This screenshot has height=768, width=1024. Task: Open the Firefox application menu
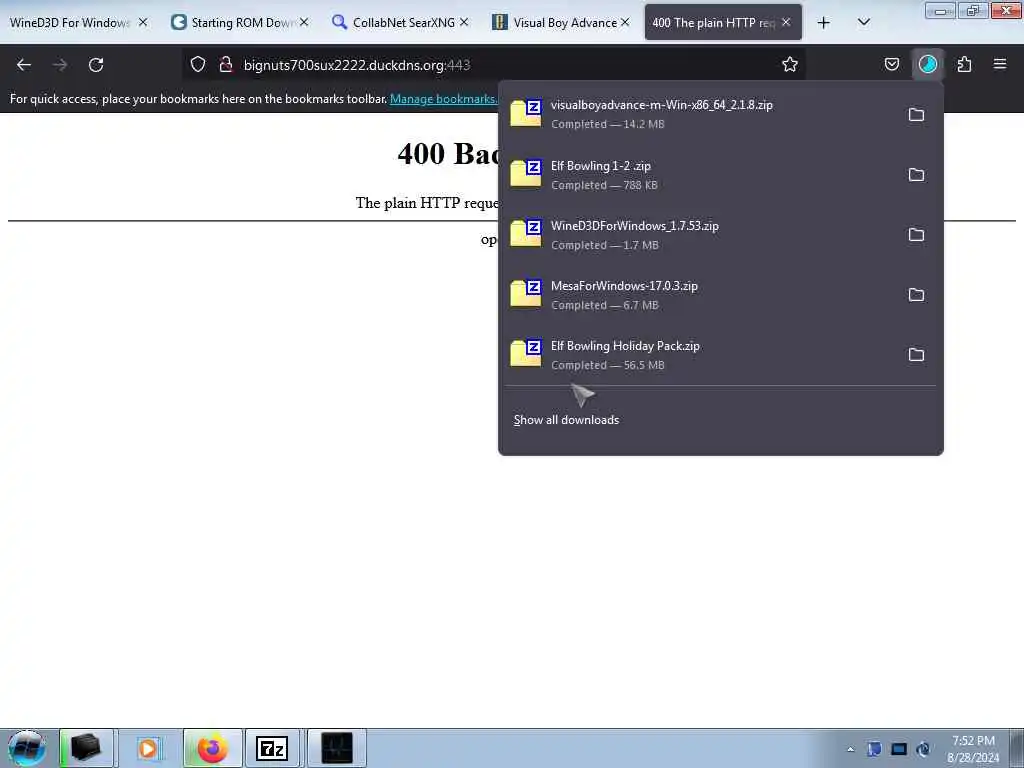(1000, 64)
